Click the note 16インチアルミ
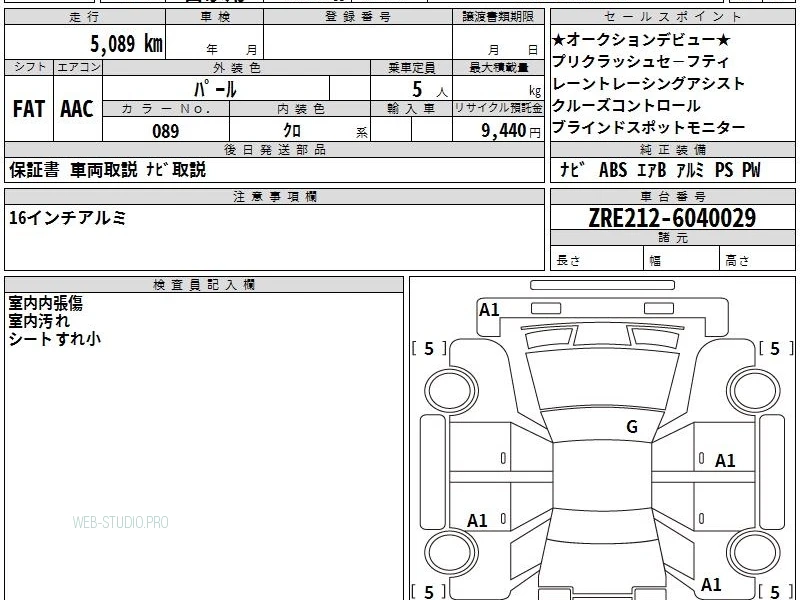Image resolution: width=800 pixels, height=600 pixels. (67, 218)
